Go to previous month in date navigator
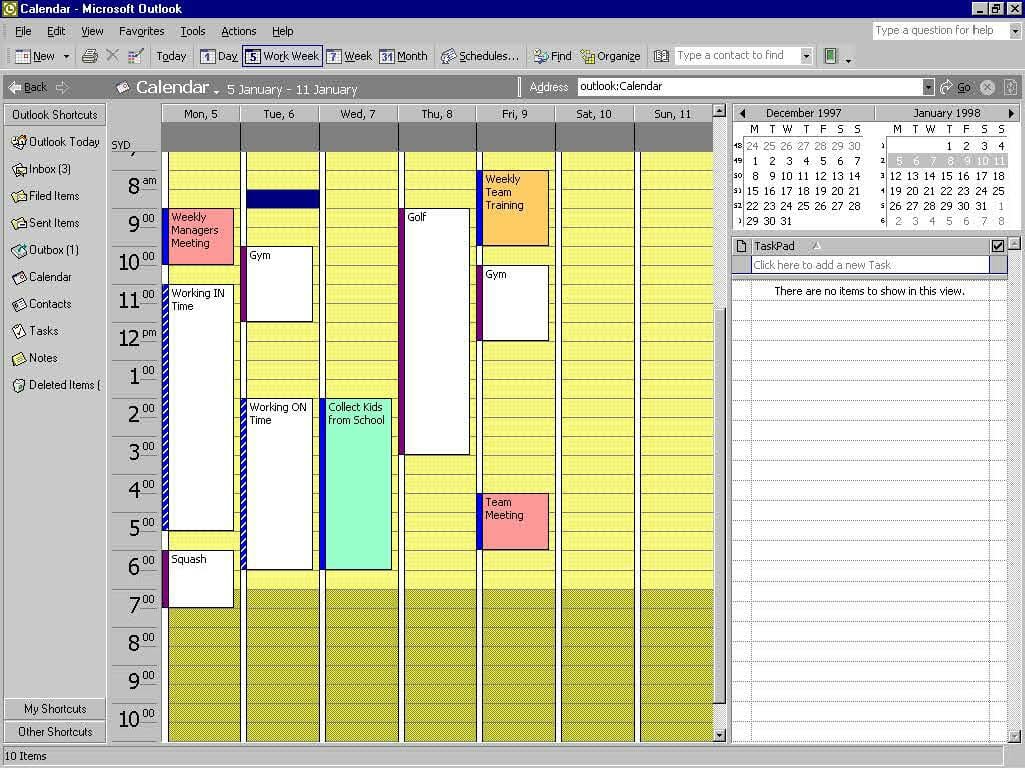 pos(742,113)
